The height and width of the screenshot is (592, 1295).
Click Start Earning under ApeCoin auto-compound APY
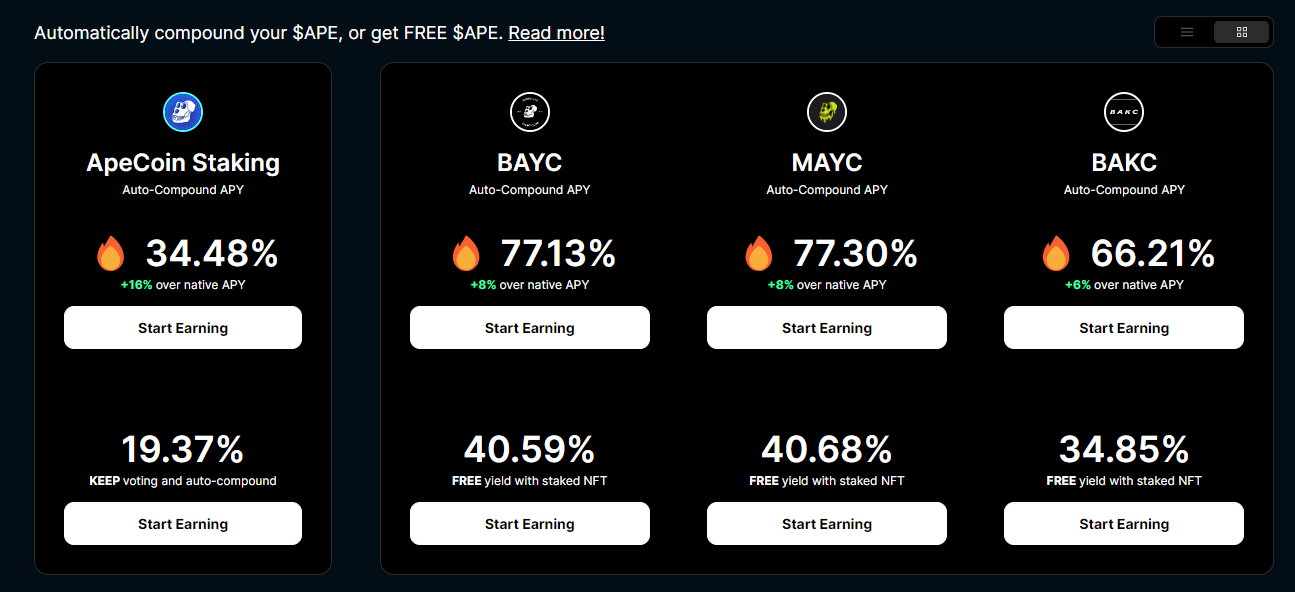pos(182,327)
